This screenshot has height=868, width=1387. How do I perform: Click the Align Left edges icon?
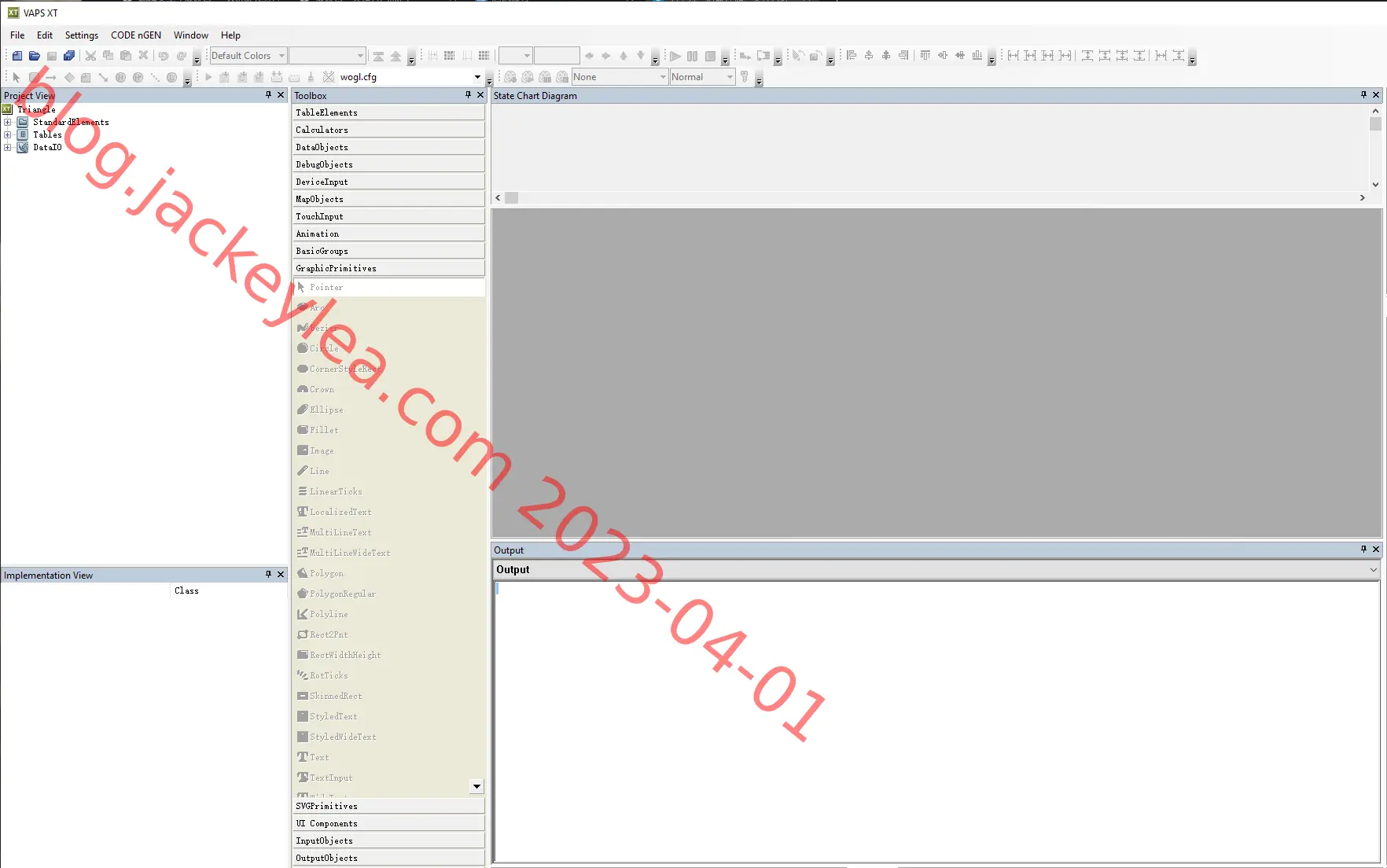(852, 56)
